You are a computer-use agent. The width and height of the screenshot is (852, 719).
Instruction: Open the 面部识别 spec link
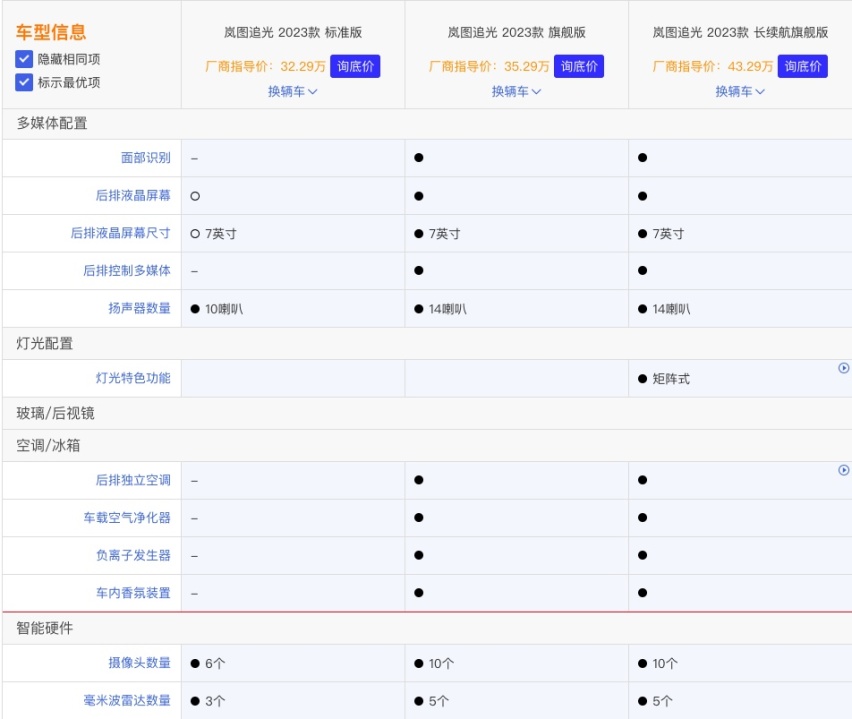click(x=146, y=158)
